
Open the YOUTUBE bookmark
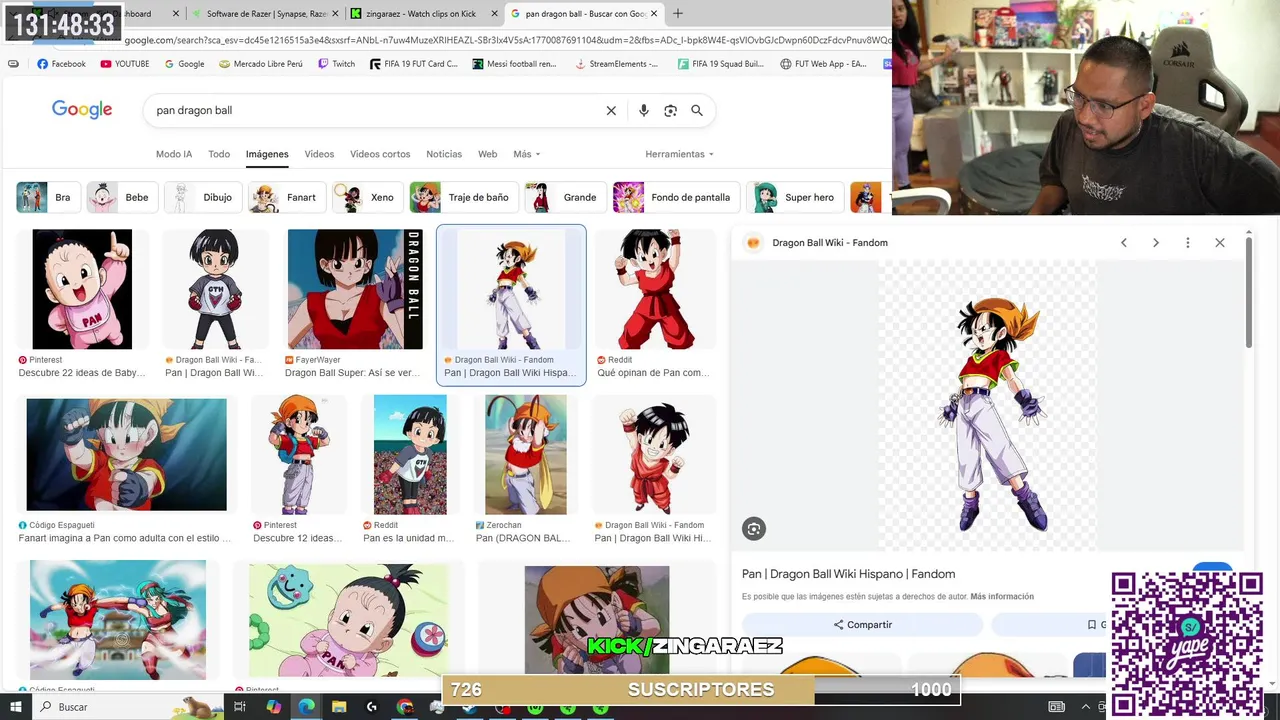125,64
